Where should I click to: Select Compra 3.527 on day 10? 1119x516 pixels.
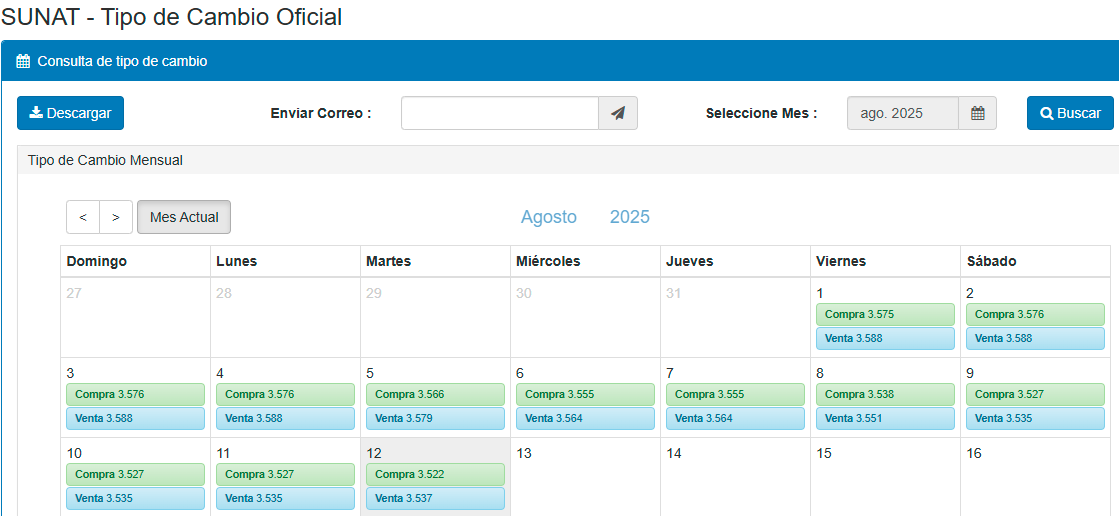[x=136, y=474]
